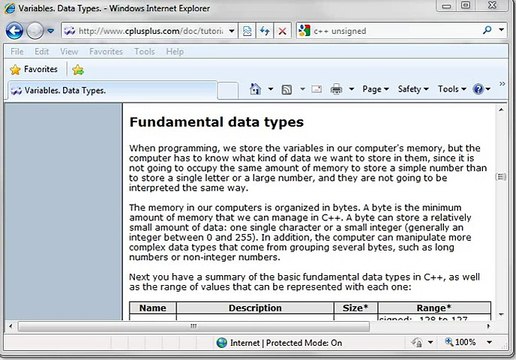Screen dimensions: 516x360
Task: Click the blue Help question mark icon
Action: [478, 89]
